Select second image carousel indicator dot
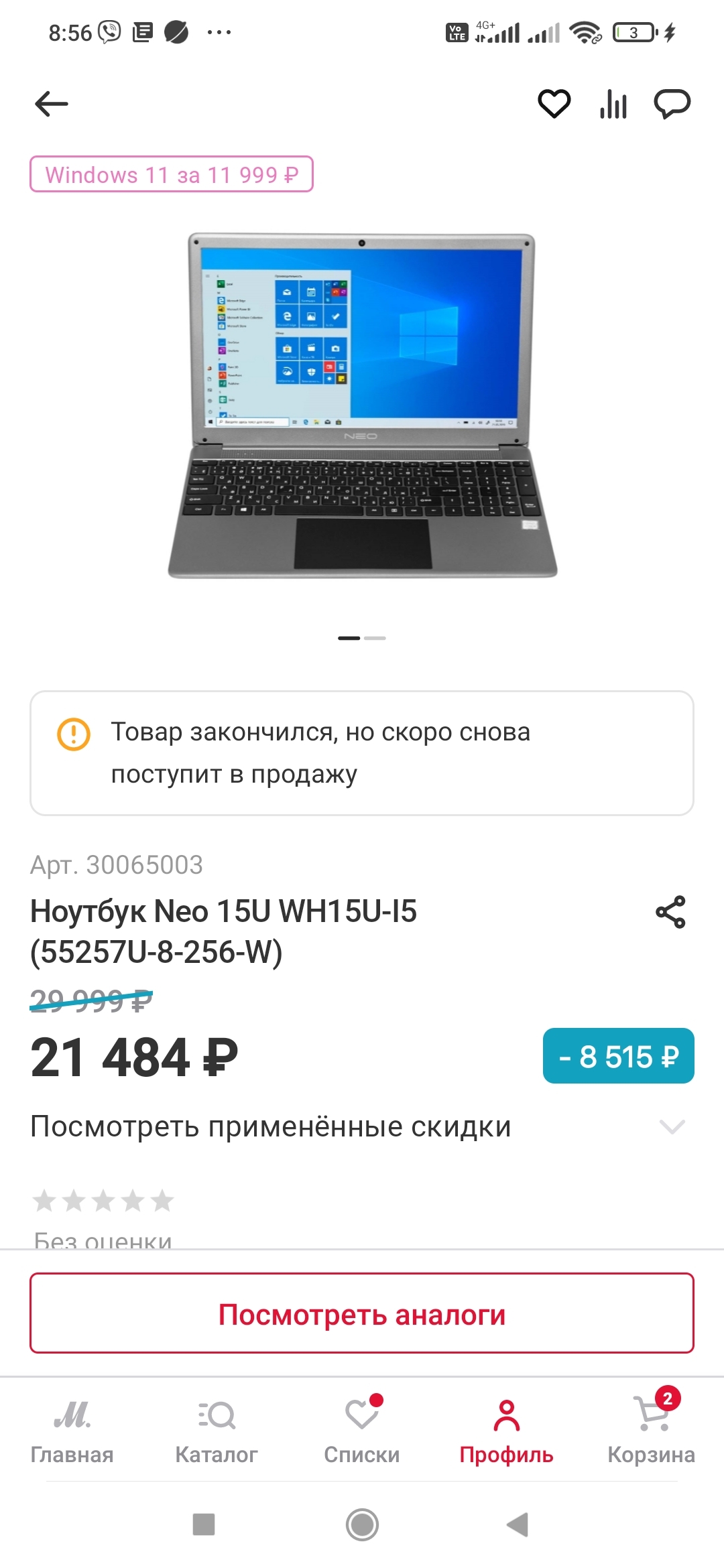This screenshot has height=1568, width=724. [x=375, y=638]
